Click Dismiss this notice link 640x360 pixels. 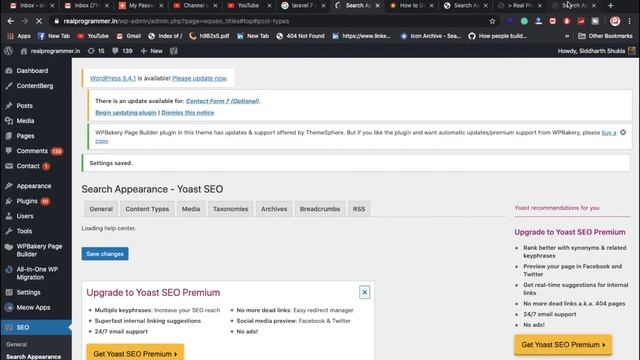click(x=188, y=112)
